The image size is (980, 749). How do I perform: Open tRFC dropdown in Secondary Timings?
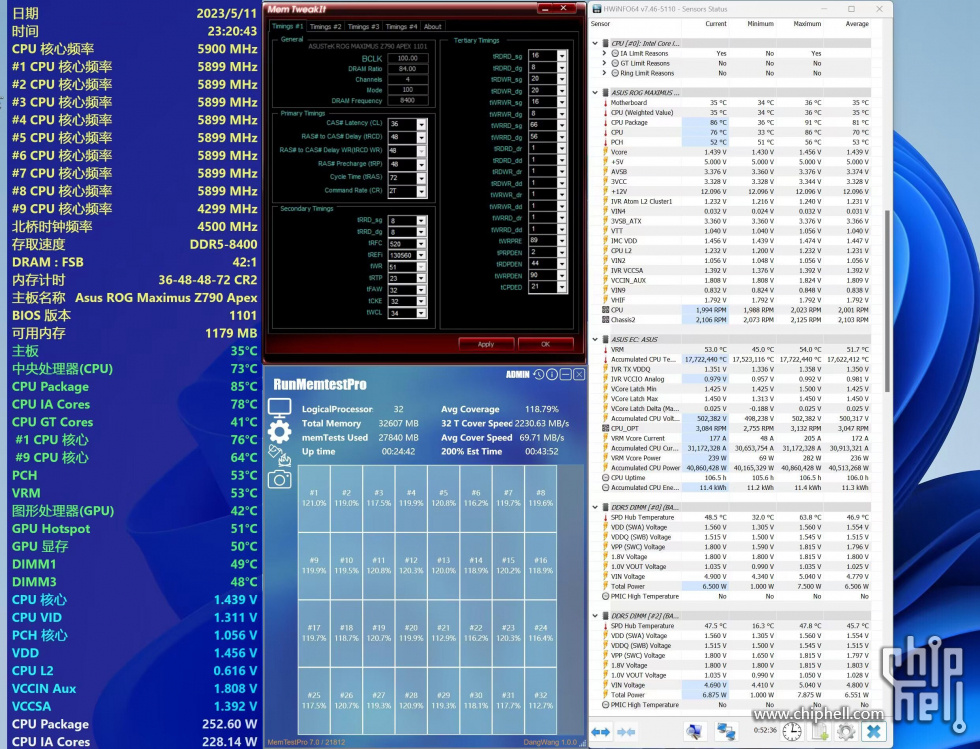pyautogui.click(x=421, y=244)
